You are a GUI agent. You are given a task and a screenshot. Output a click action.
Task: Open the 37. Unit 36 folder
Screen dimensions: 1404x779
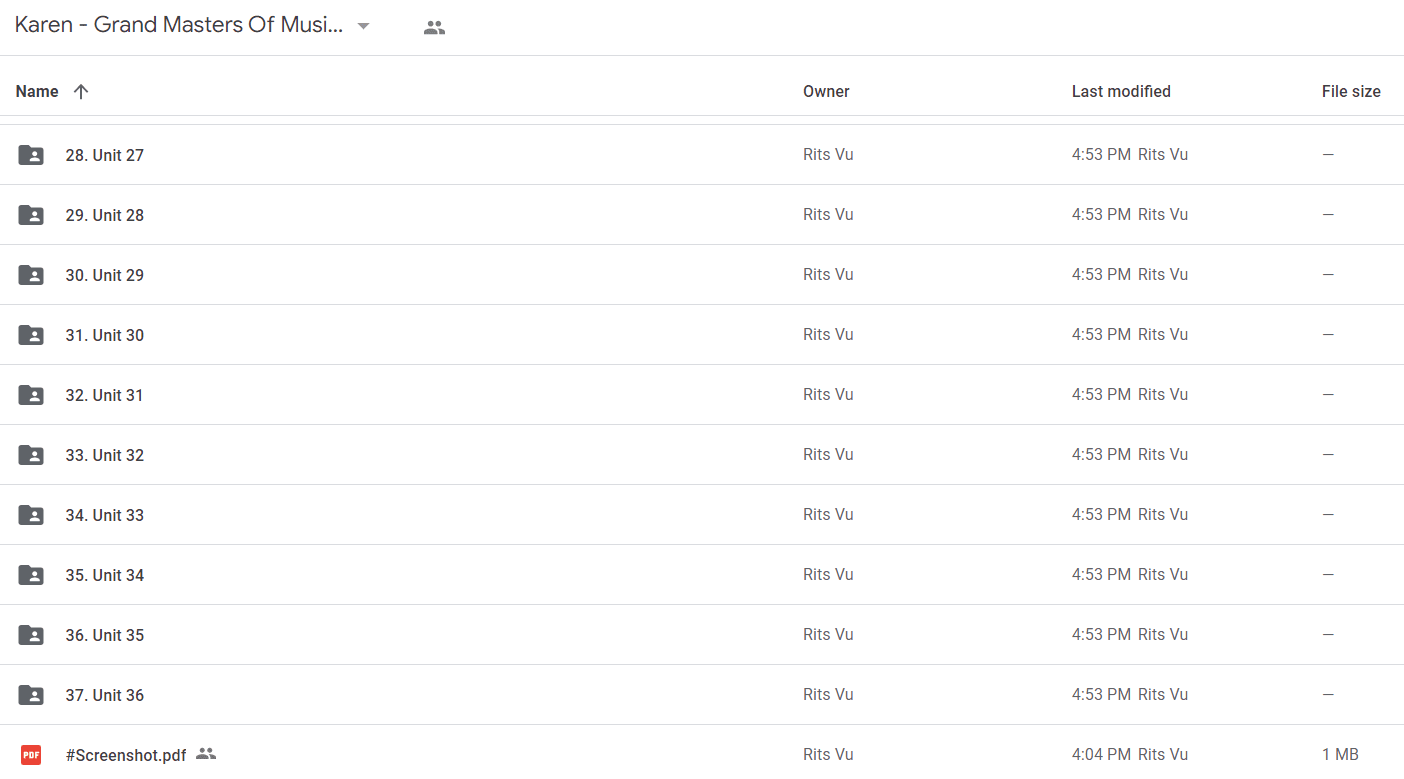pos(105,695)
